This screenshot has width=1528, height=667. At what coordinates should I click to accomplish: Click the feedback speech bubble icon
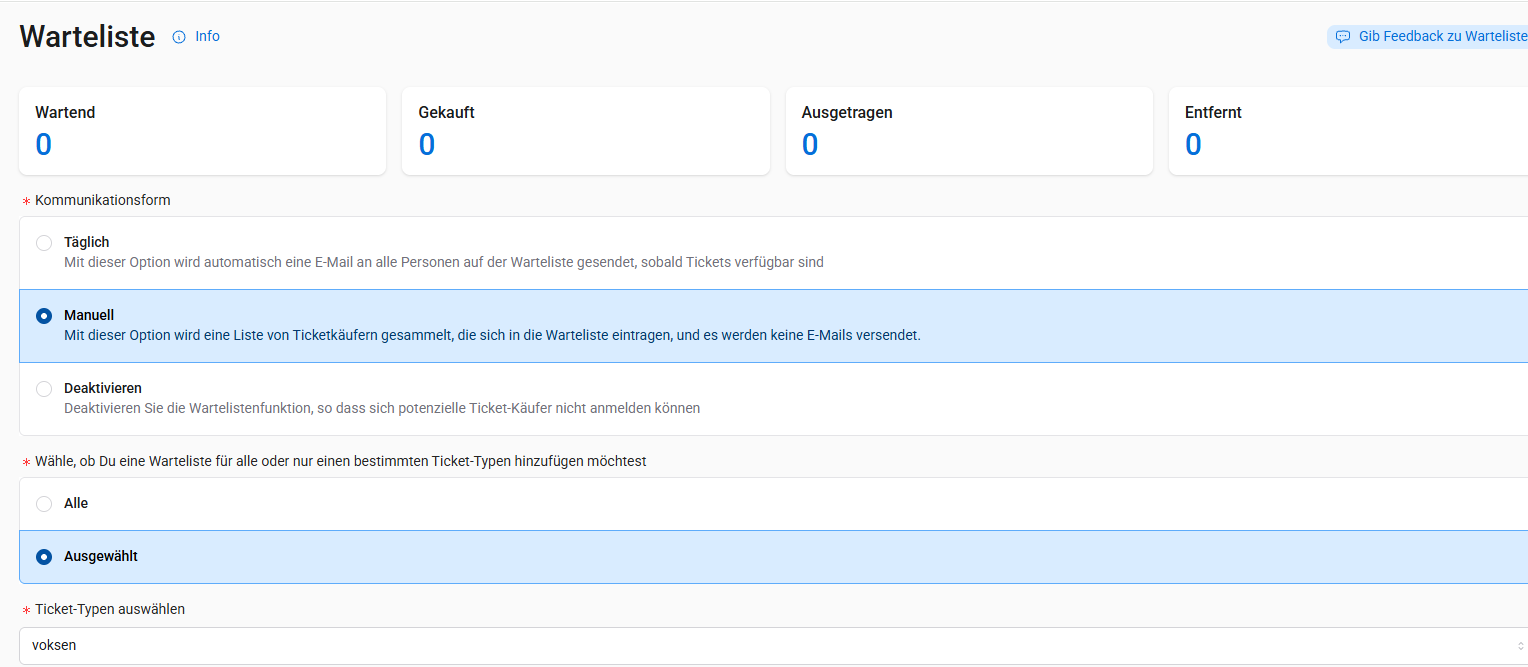point(1343,37)
